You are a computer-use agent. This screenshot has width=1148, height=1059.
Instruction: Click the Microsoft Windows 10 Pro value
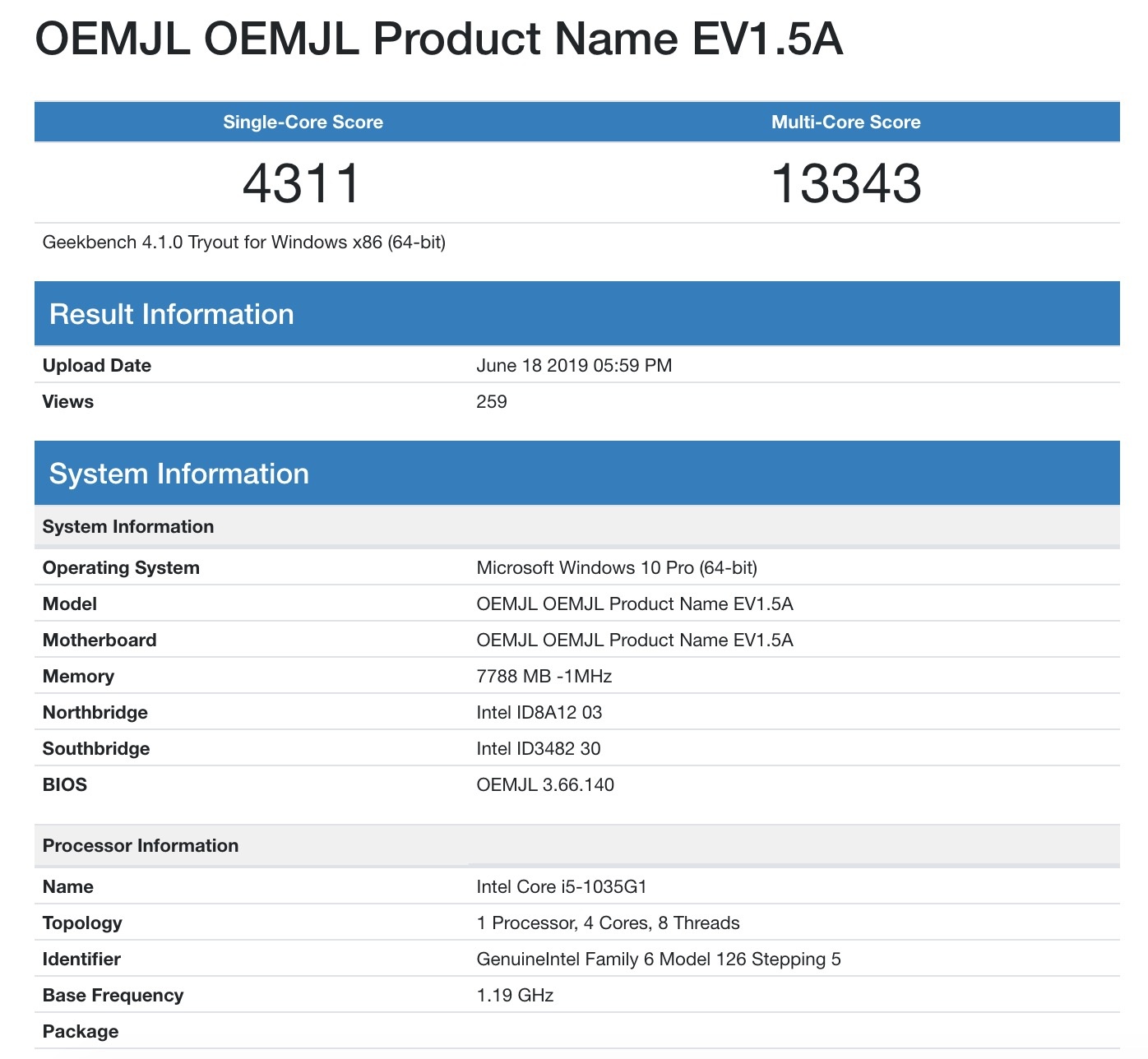pyautogui.click(x=616, y=568)
